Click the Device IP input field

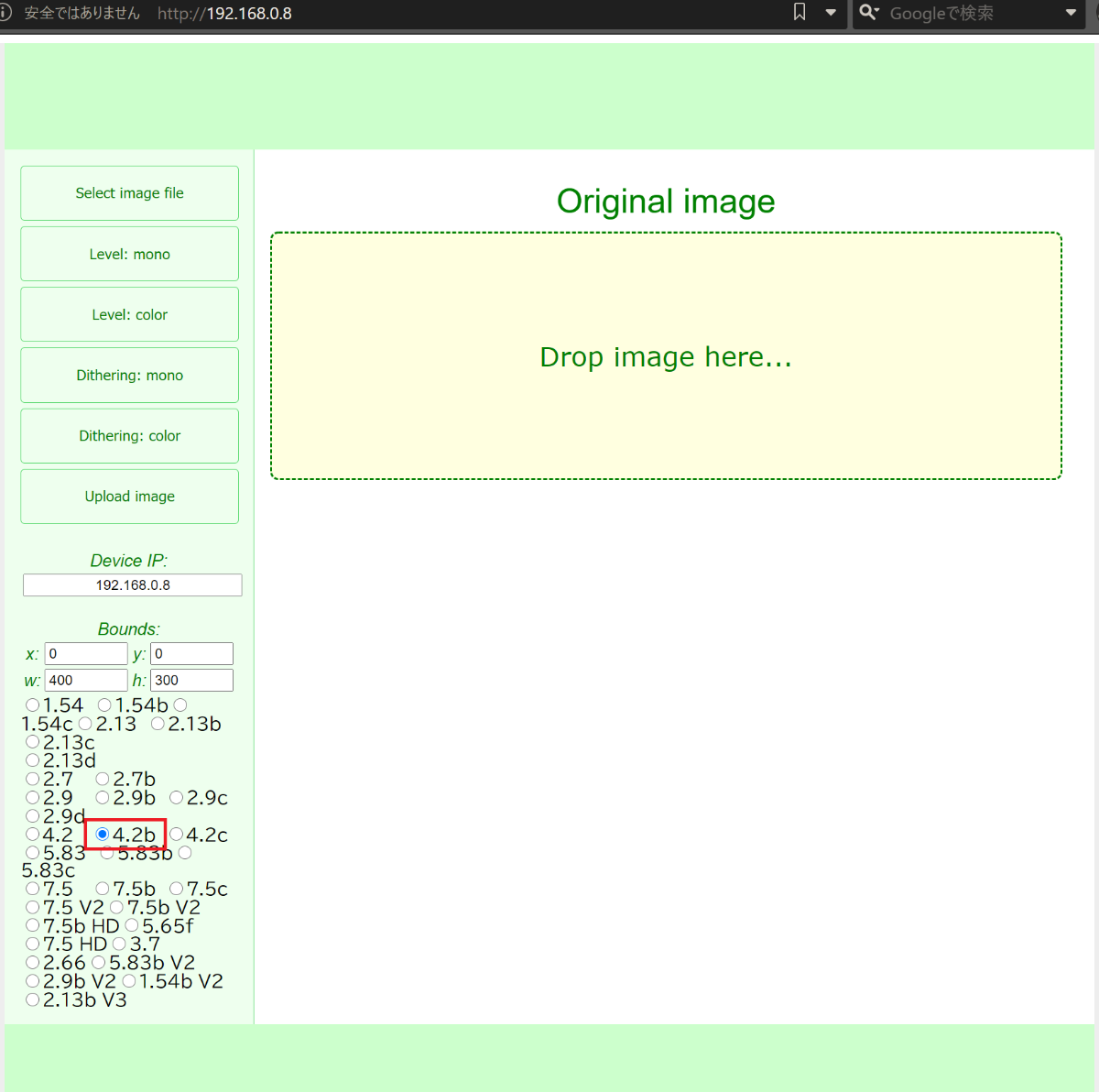coord(133,585)
